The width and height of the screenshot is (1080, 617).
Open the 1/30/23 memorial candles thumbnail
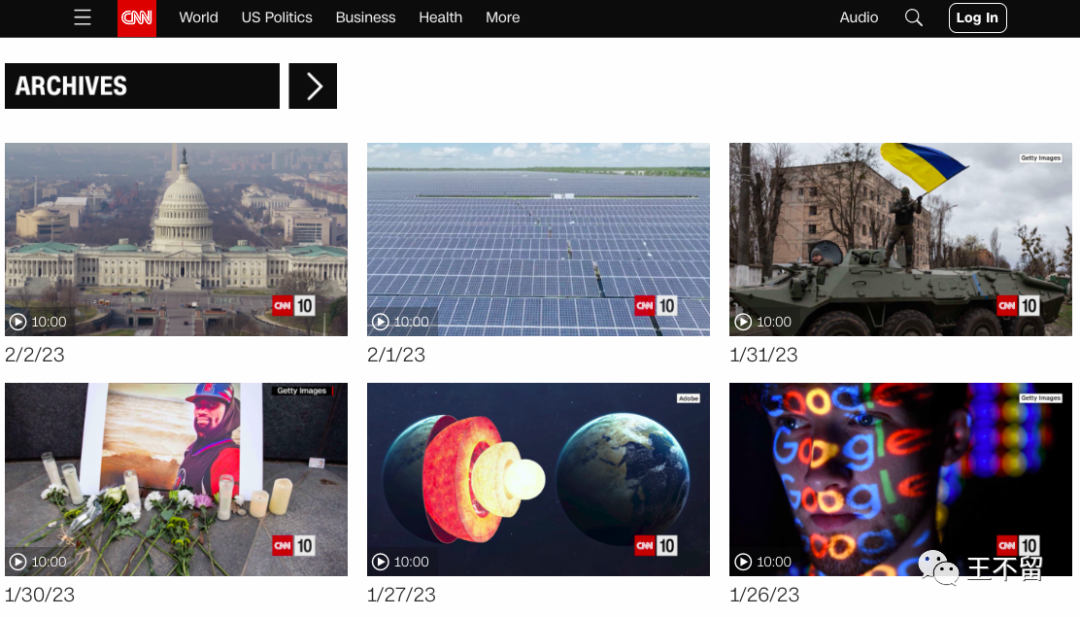(x=176, y=479)
